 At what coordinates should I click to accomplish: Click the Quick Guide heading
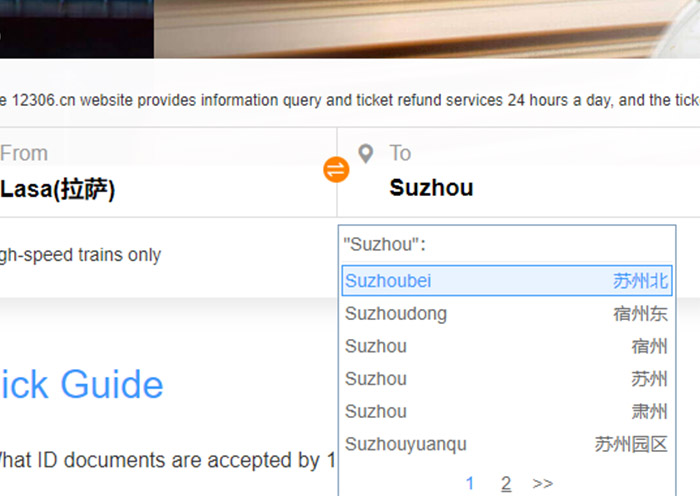click(x=82, y=384)
